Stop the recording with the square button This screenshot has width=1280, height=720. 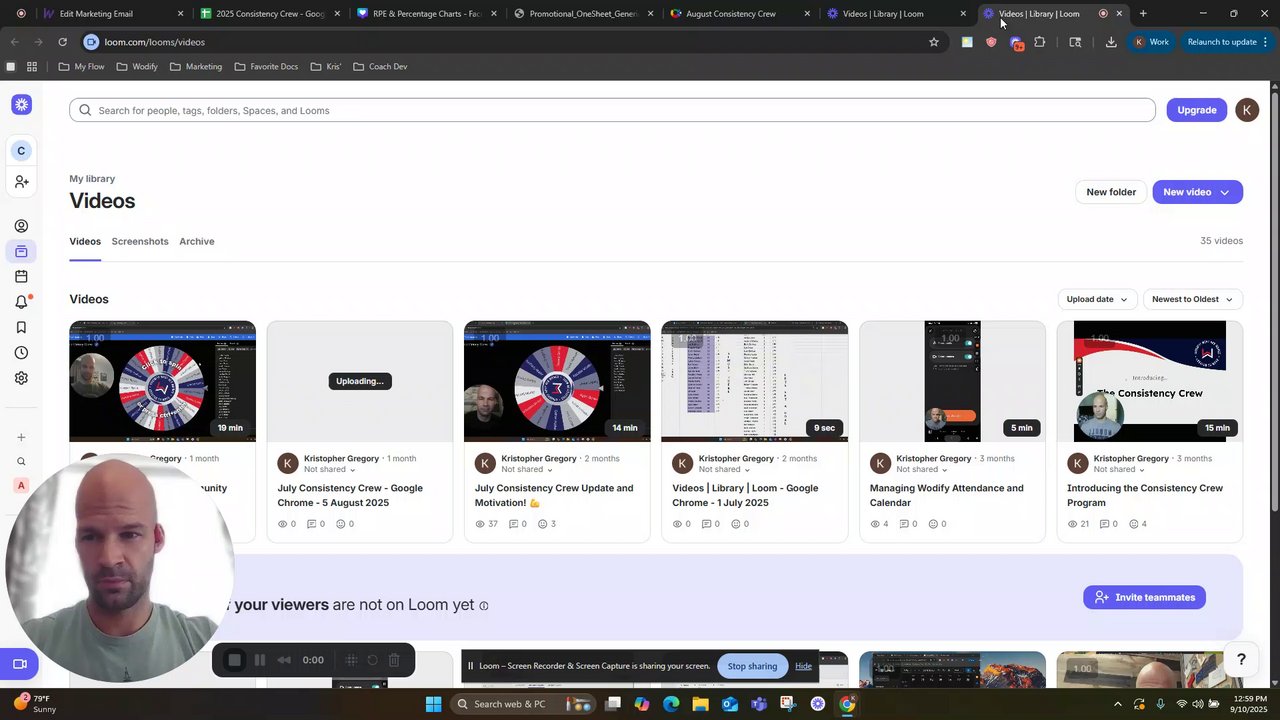click(235, 660)
